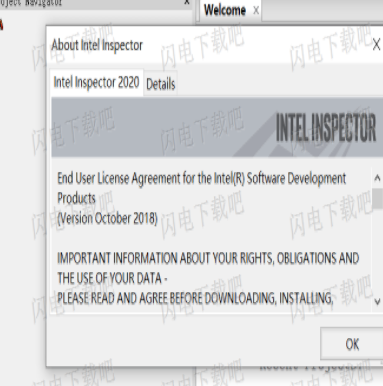Close the Project Navigator panel
383x386 pixels.
187,2
